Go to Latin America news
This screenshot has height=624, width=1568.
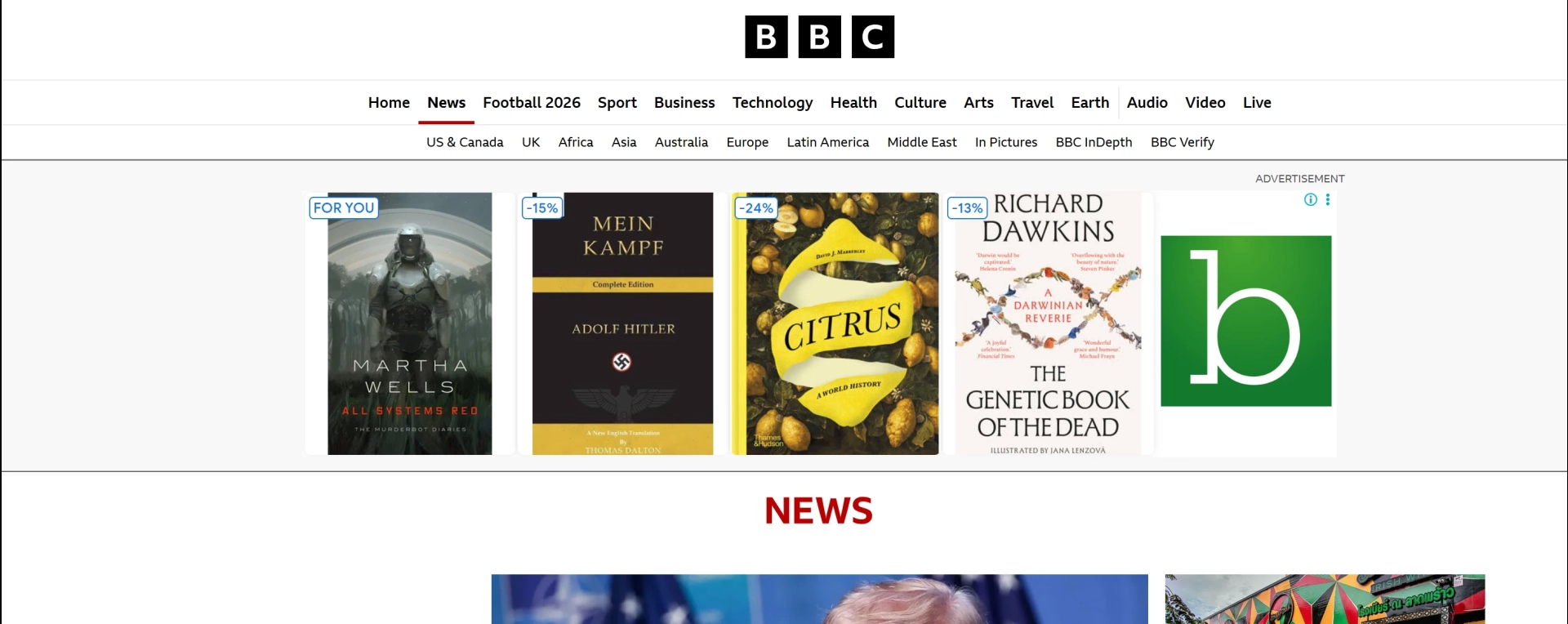tap(828, 142)
